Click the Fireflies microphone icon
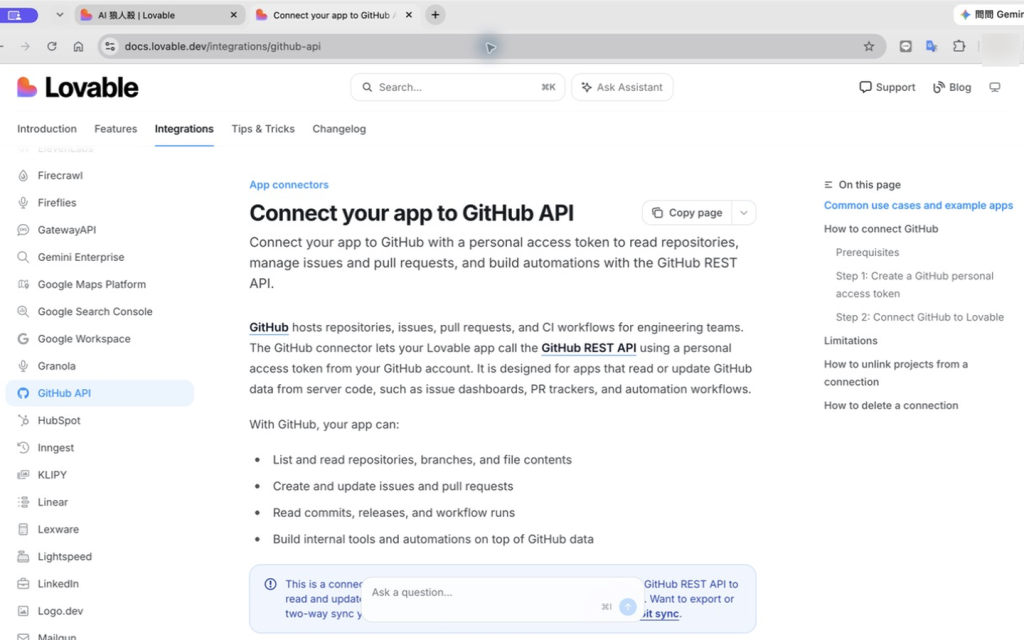The height and width of the screenshot is (640, 1024). (x=23, y=203)
